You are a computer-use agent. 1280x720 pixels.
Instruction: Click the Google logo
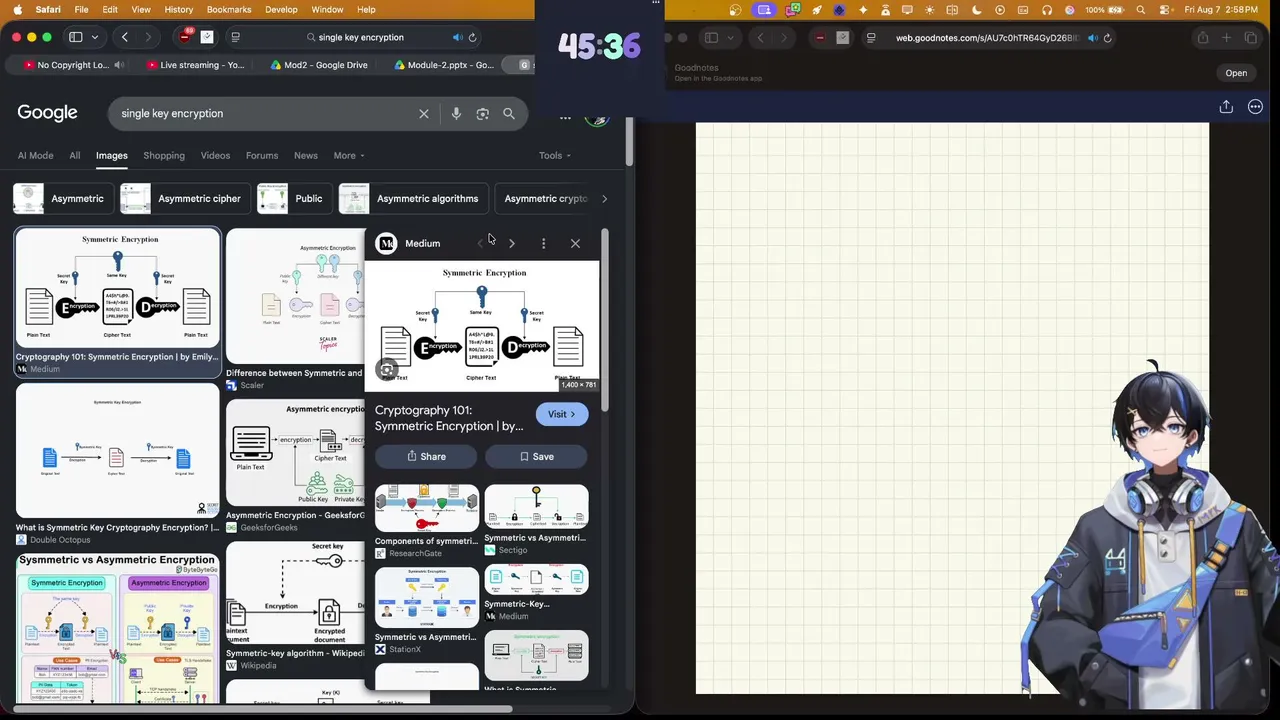point(47,113)
